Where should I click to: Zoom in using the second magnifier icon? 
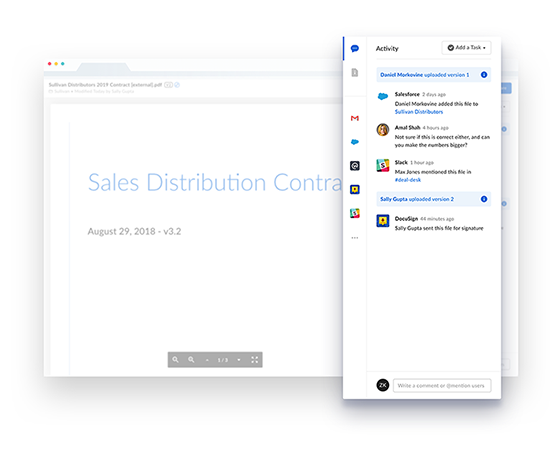(191, 360)
